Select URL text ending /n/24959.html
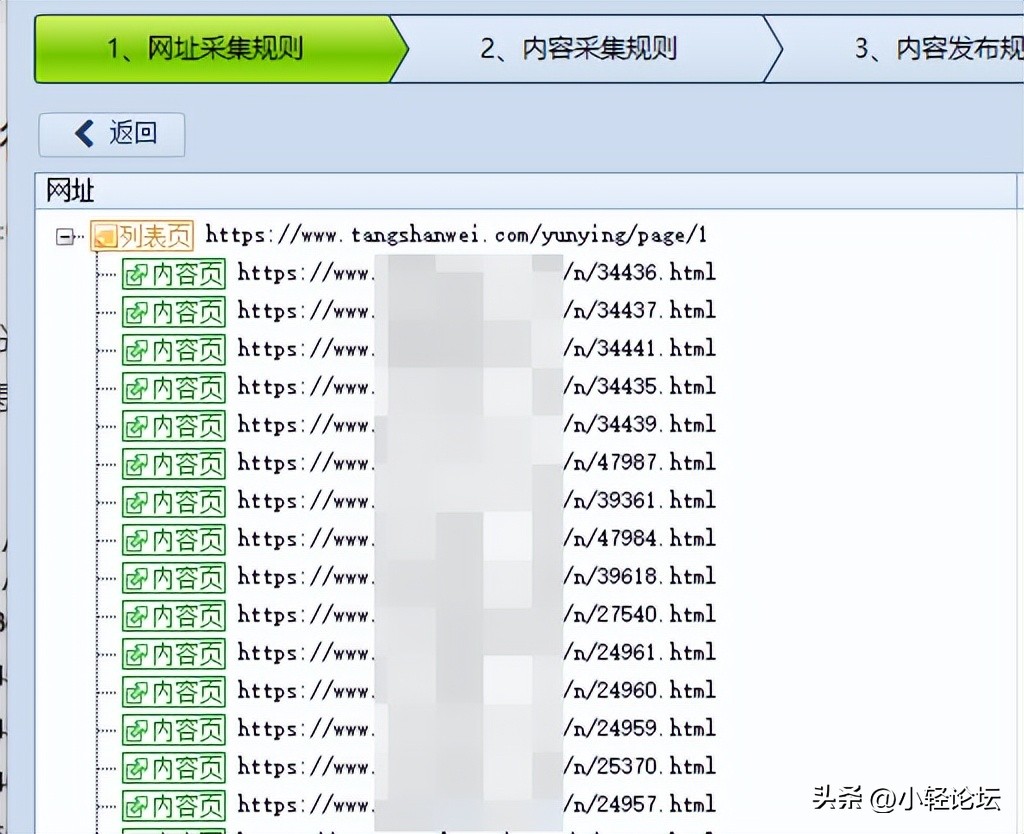The width and height of the screenshot is (1024, 834). point(477,728)
